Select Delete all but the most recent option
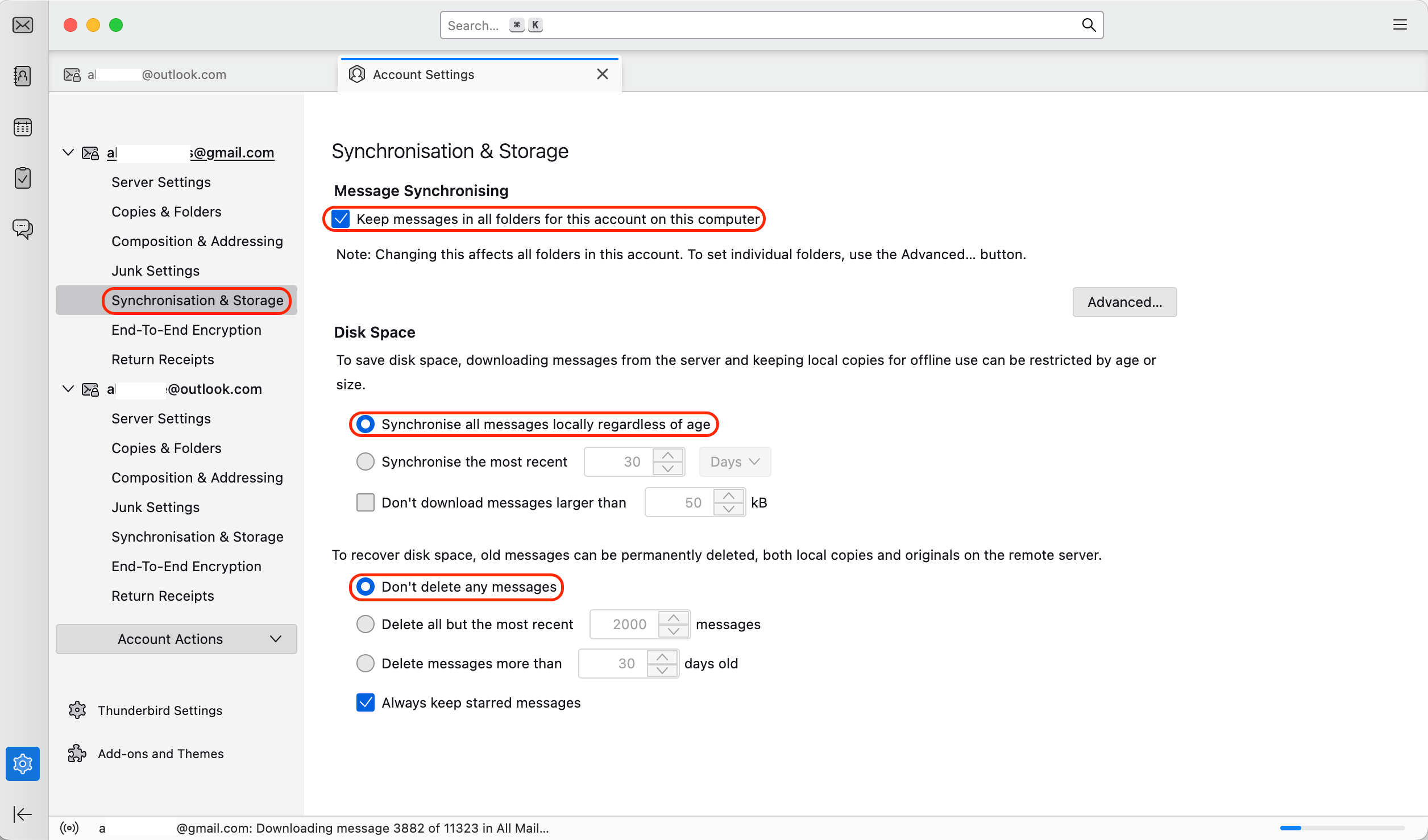 click(x=365, y=623)
